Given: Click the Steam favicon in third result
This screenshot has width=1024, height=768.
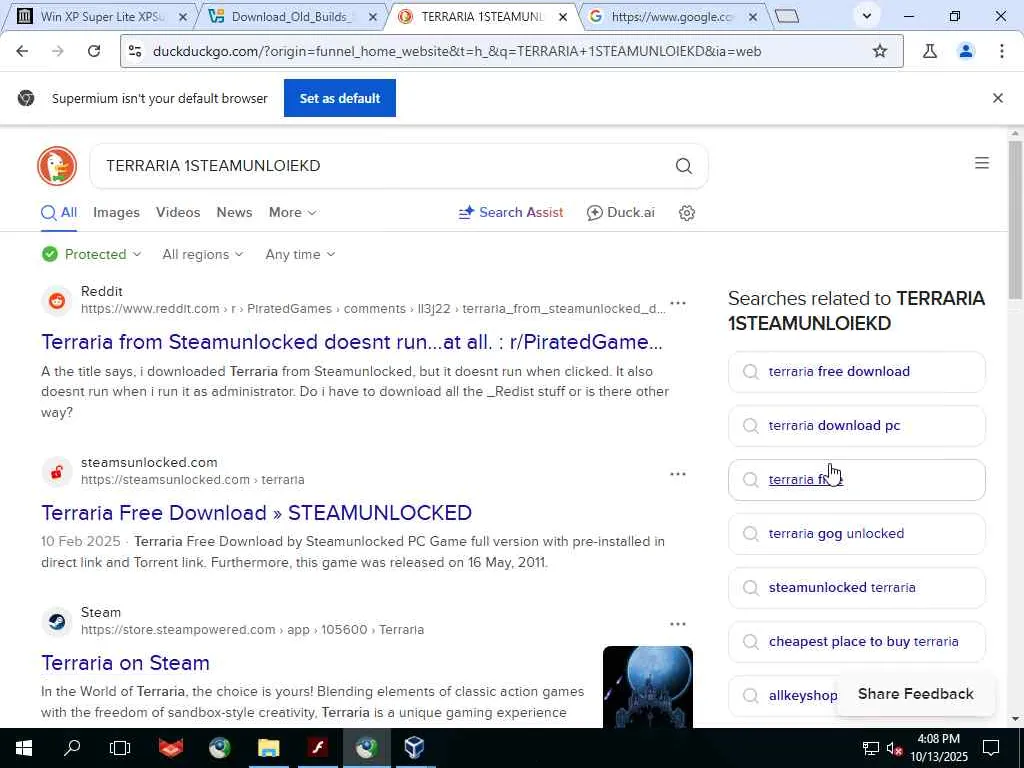Looking at the screenshot, I should tap(57, 621).
